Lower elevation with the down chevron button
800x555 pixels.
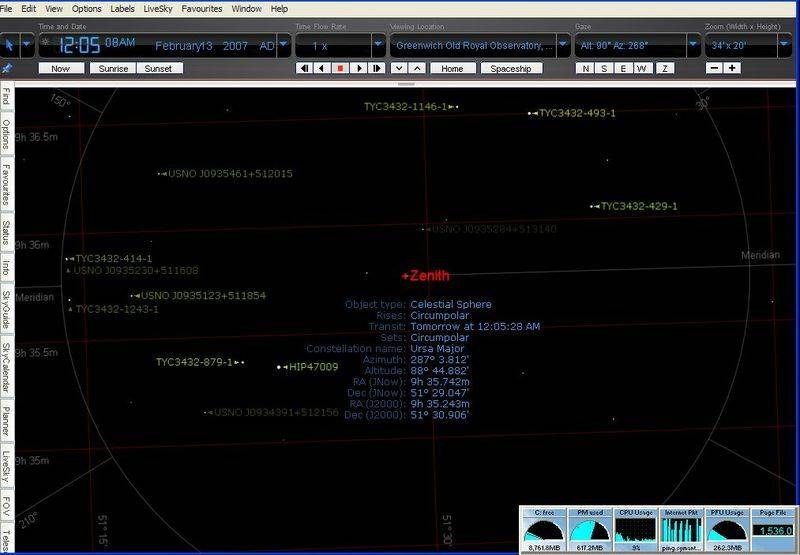[x=399, y=68]
